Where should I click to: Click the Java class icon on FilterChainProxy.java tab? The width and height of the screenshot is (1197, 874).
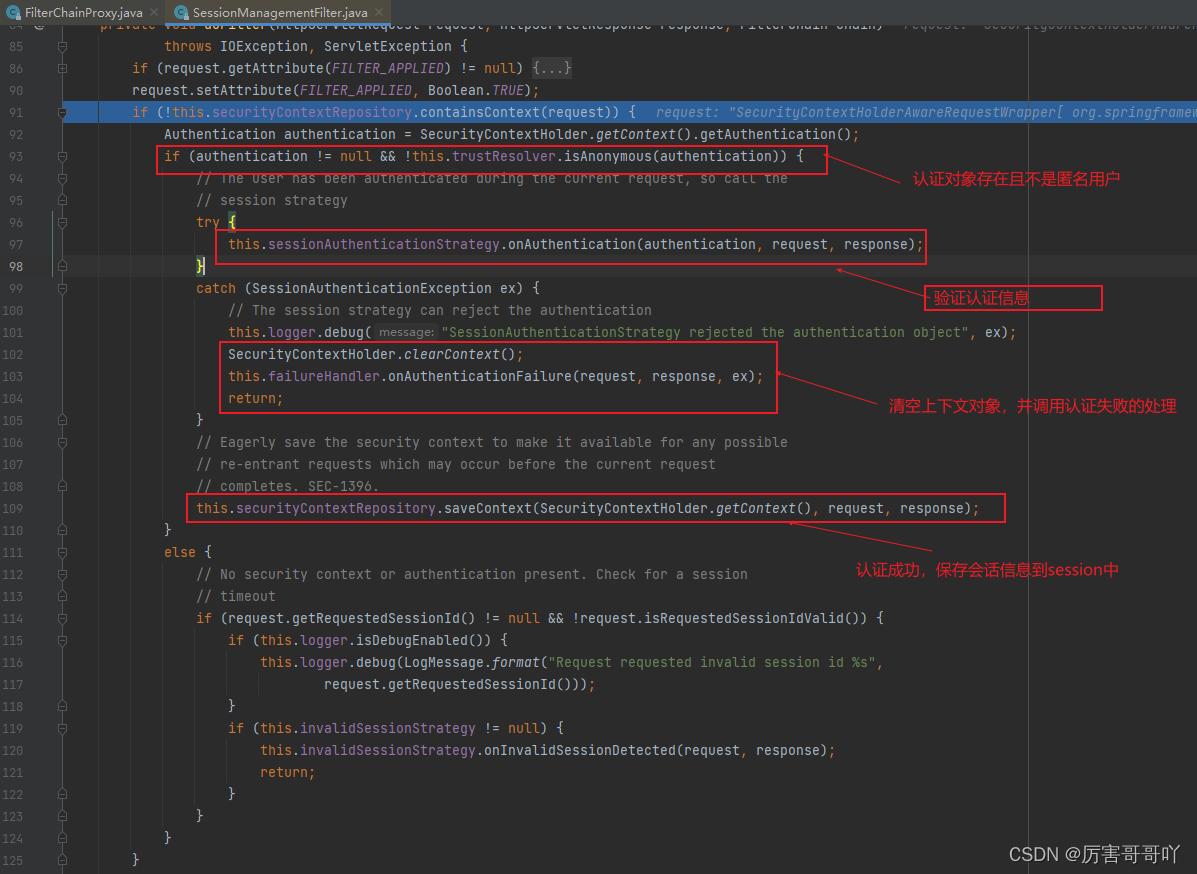(x=12, y=13)
